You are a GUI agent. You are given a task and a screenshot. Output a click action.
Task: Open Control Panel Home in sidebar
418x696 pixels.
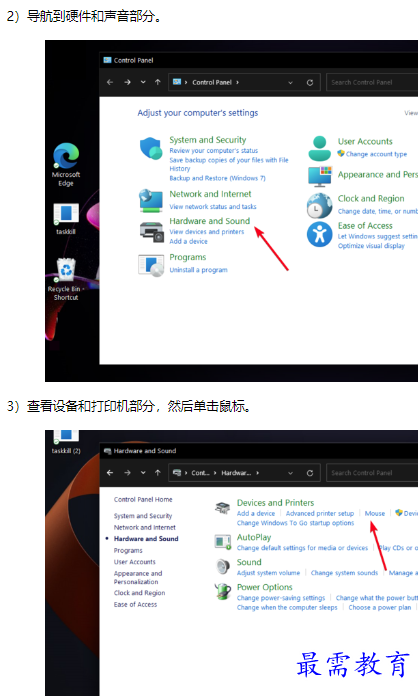click(143, 499)
